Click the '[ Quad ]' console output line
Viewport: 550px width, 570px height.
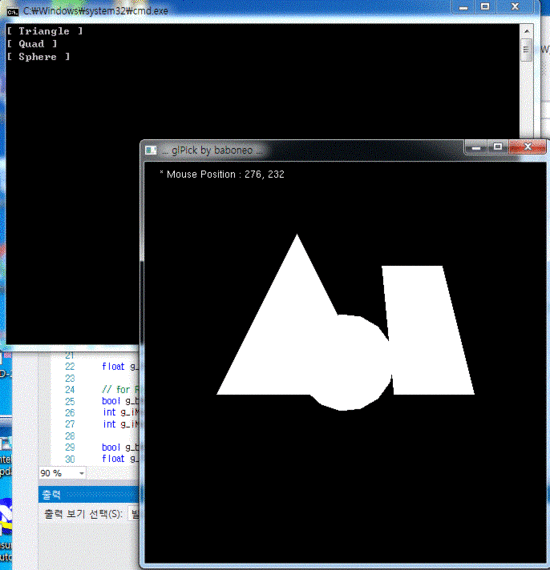[x=32, y=44]
